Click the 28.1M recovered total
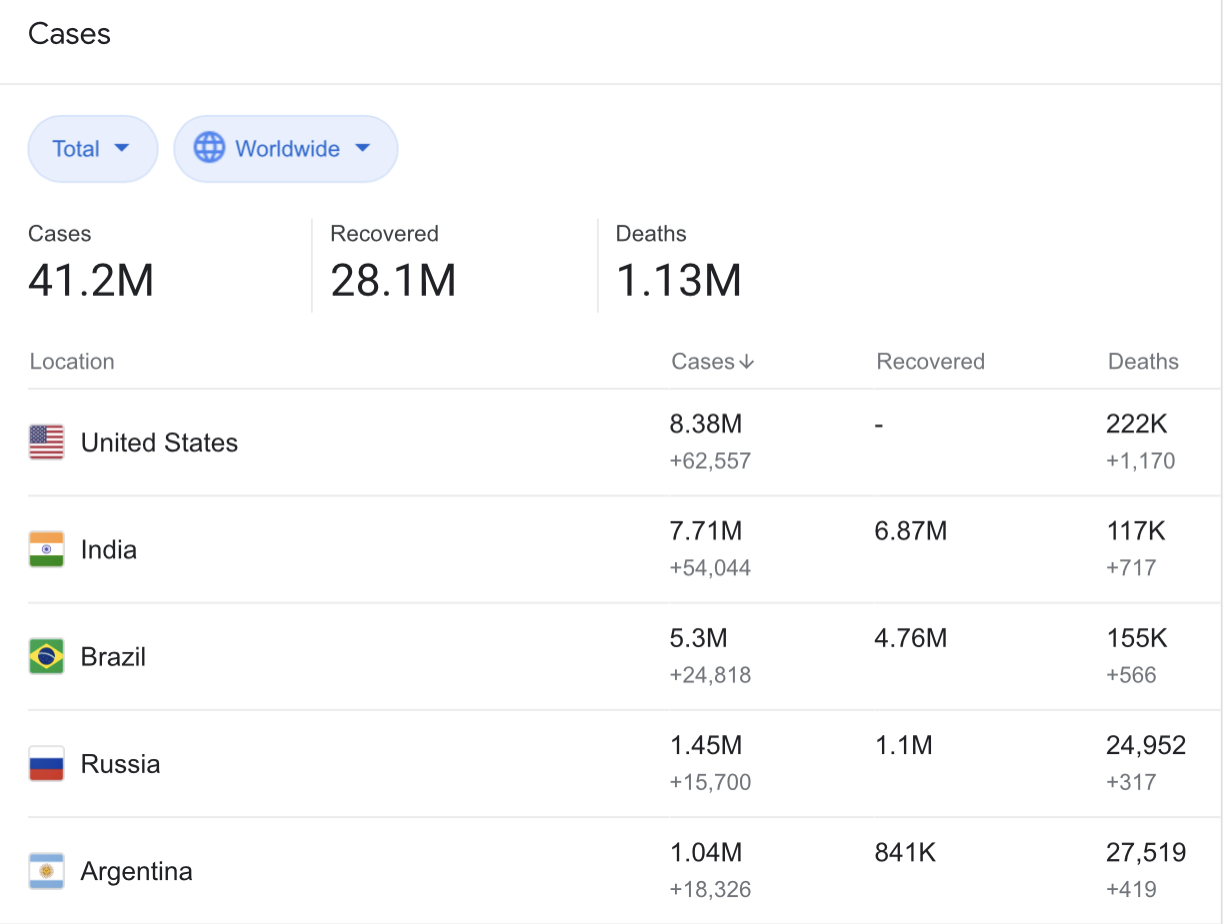 coord(393,281)
